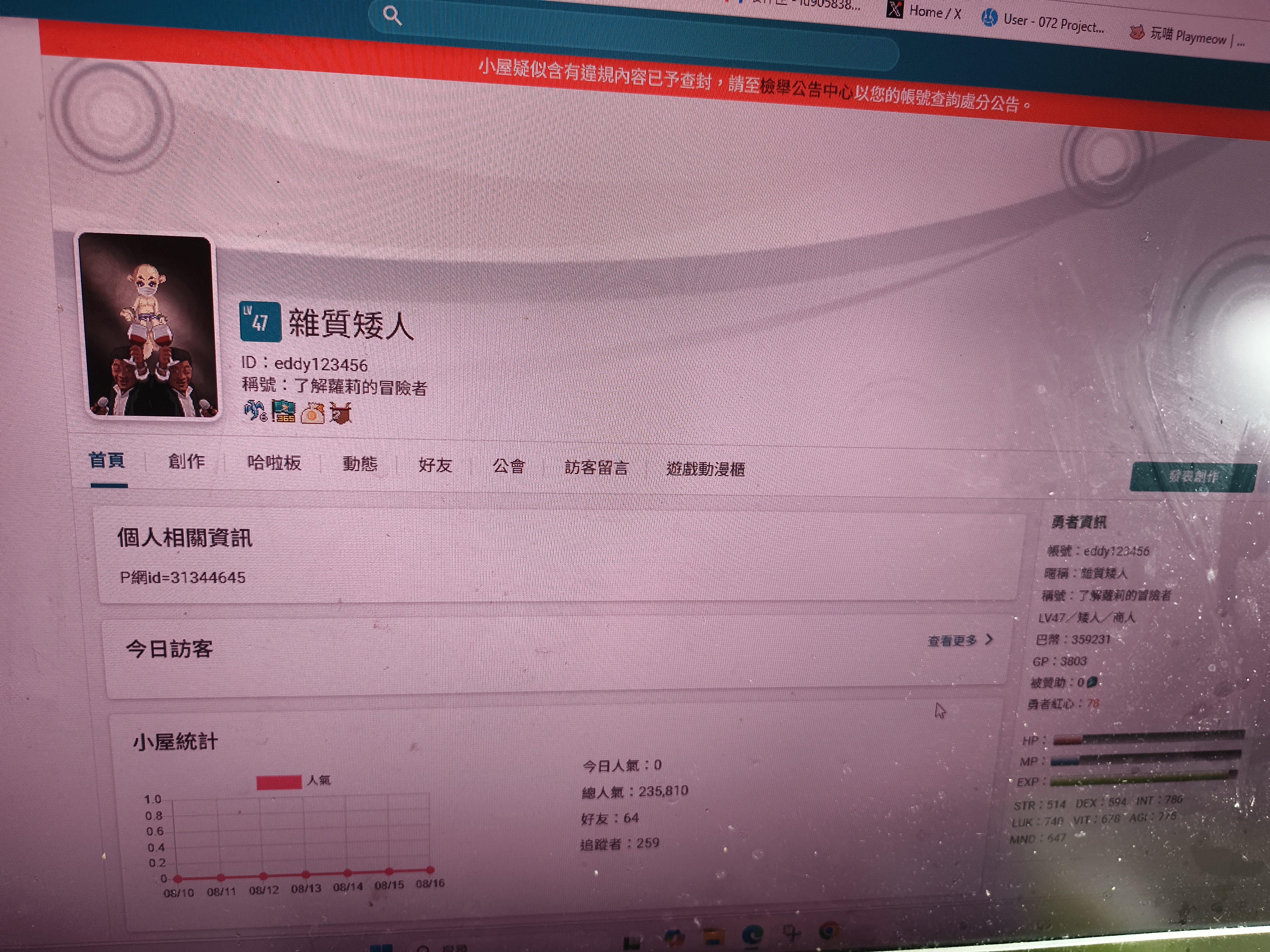Open the 好友 tab
Screen dimensions: 1270x952
coord(435,465)
